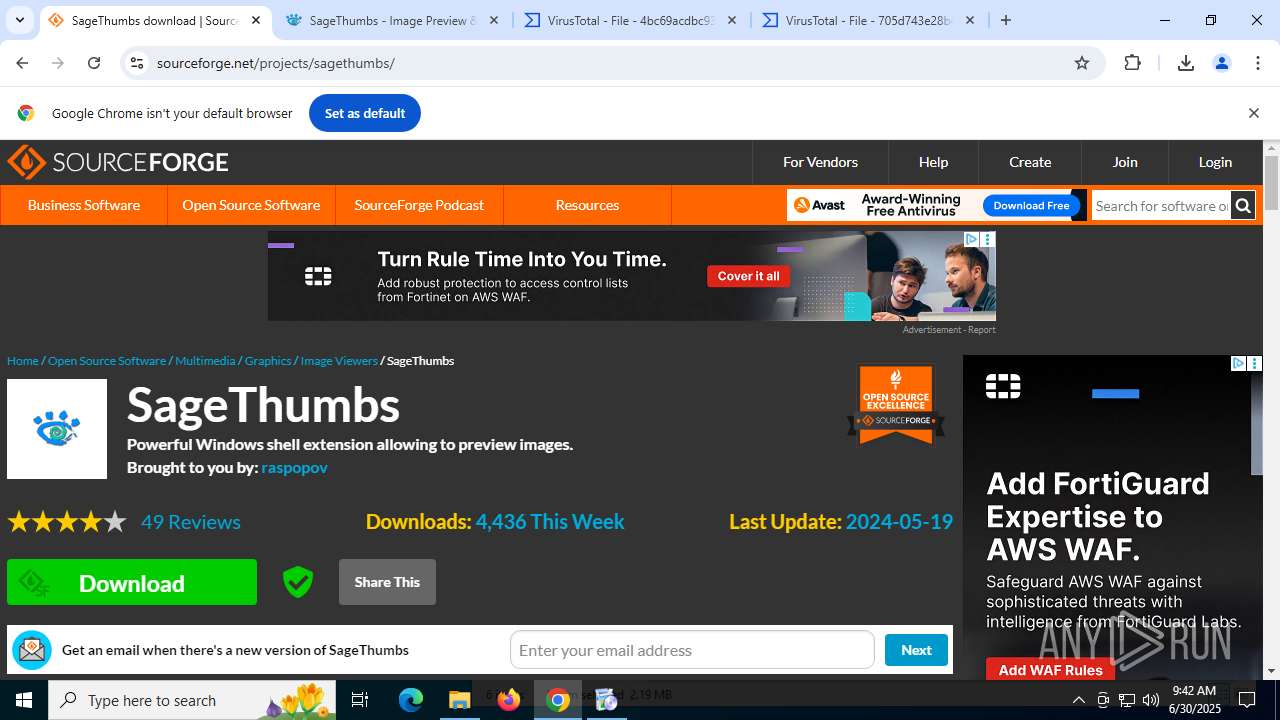Open SourceForge Podcast menu item
Image resolution: width=1280 pixels, height=720 pixels.
pyautogui.click(x=419, y=205)
